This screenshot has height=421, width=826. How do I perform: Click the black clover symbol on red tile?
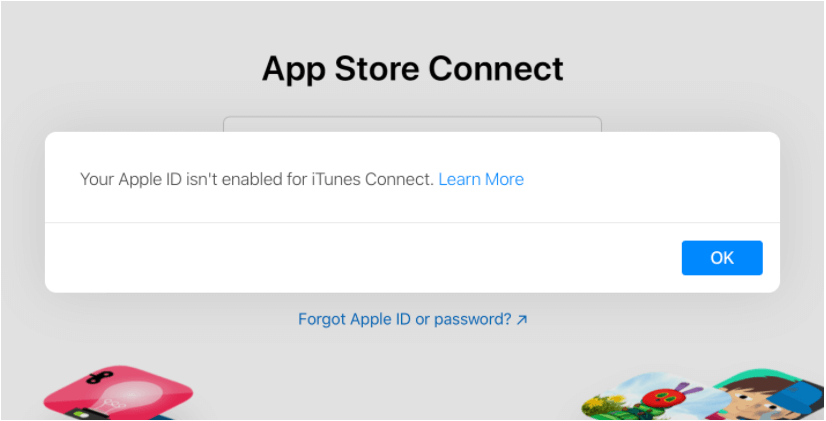[x=102, y=377]
